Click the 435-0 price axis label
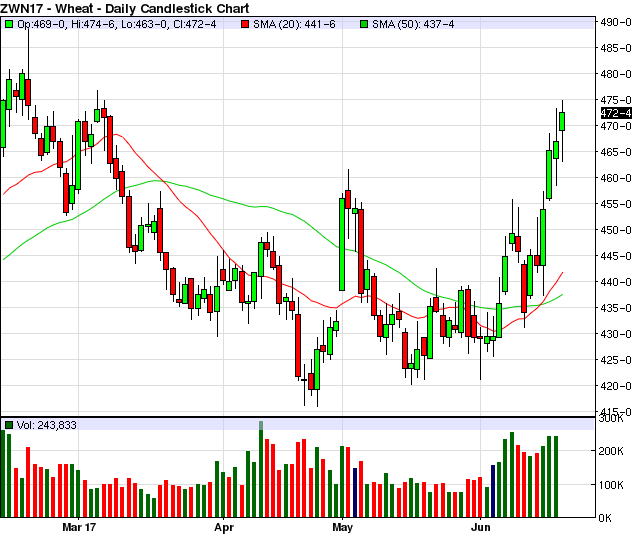The image size is (640, 536). click(616, 308)
